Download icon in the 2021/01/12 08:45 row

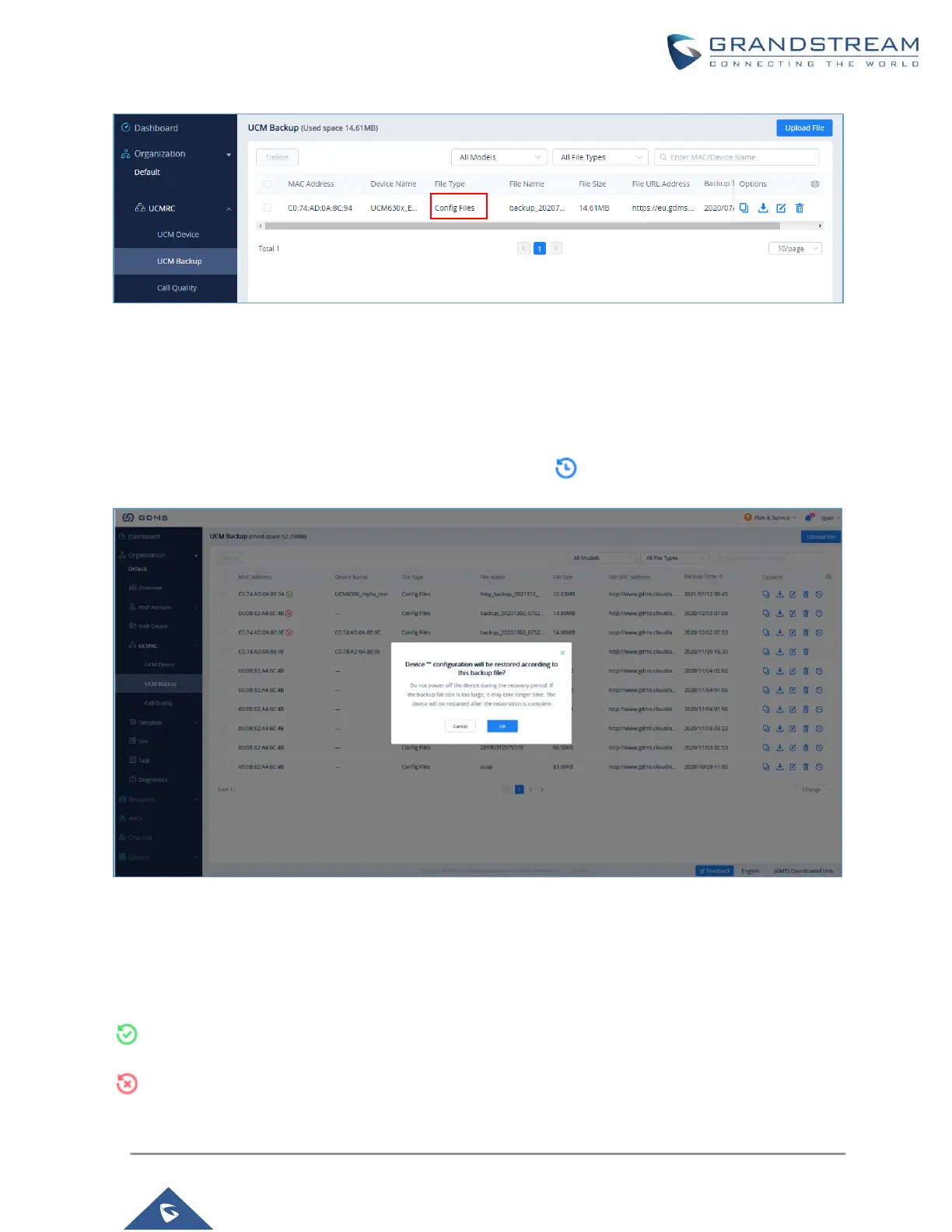click(779, 594)
